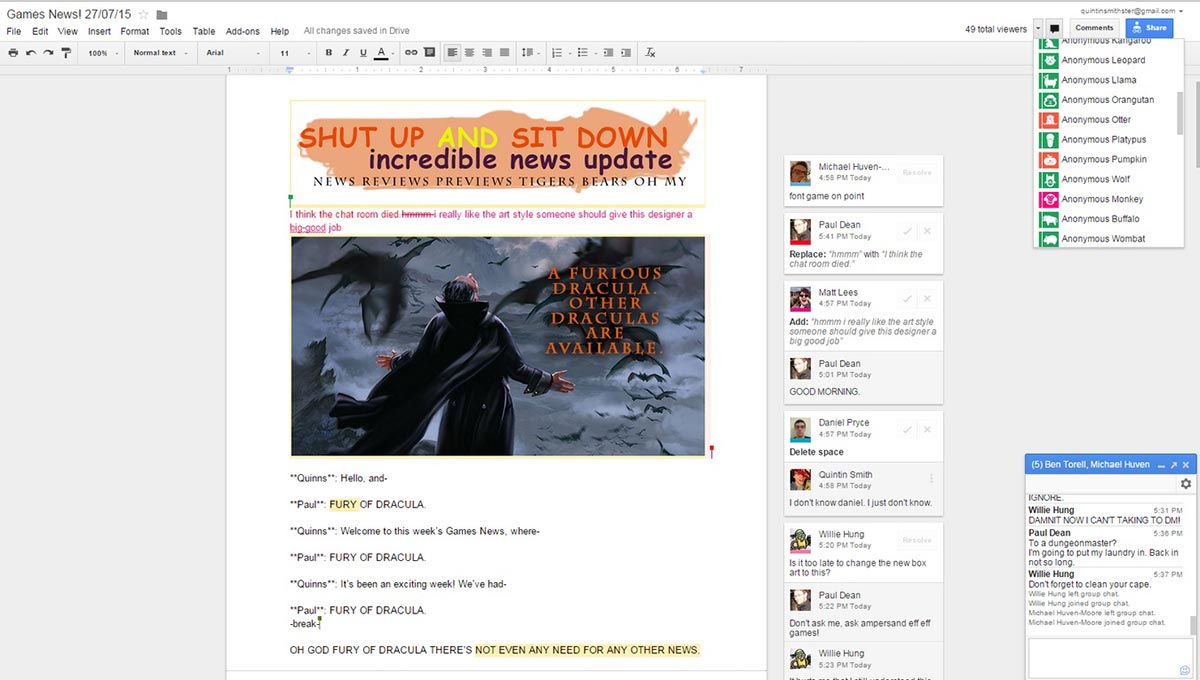Open the Tools menu
1200x680 pixels.
171,32
